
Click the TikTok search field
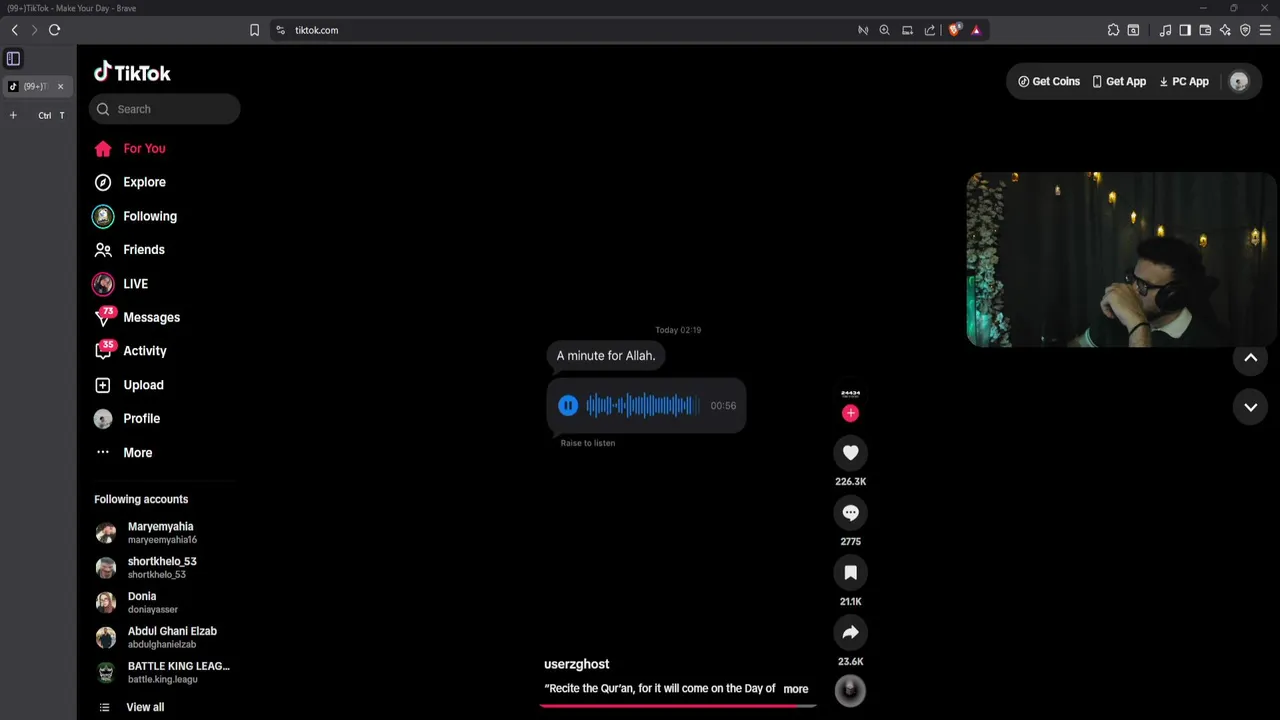(165, 109)
